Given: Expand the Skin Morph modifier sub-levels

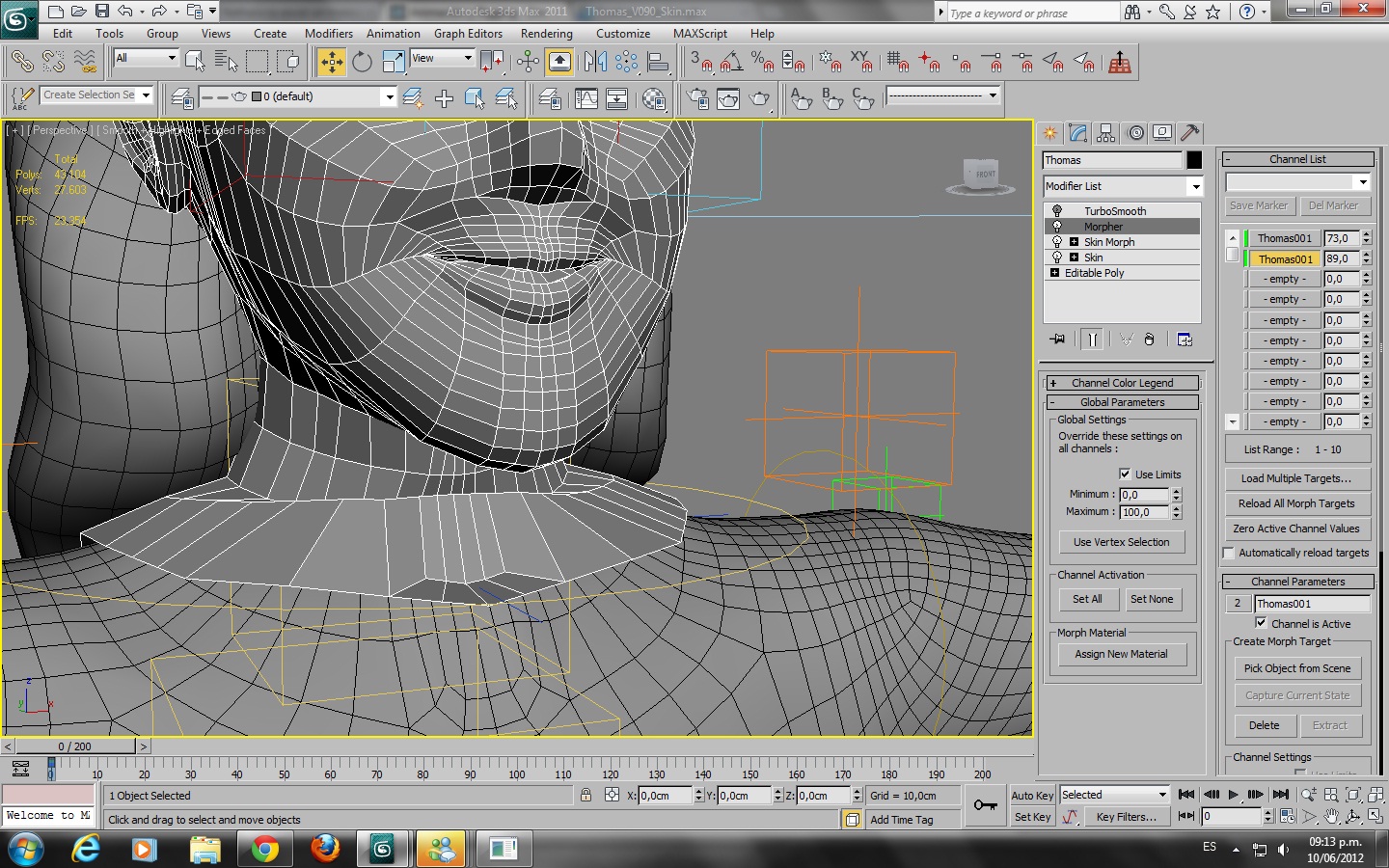Looking at the screenshot, I should click(x=1074, y=242).
